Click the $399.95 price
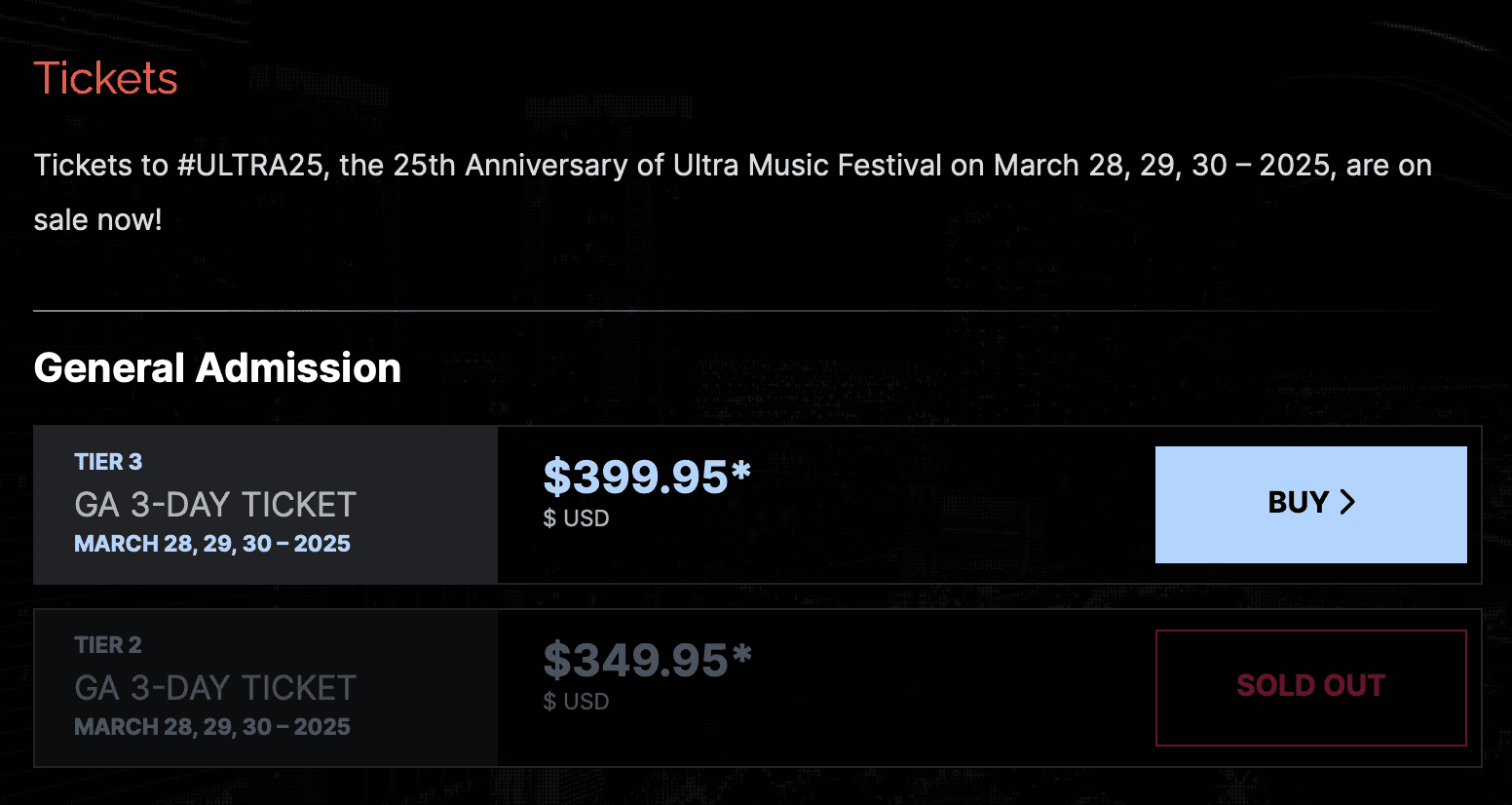Screen dimensions: 1512x805 click(635, 478)
